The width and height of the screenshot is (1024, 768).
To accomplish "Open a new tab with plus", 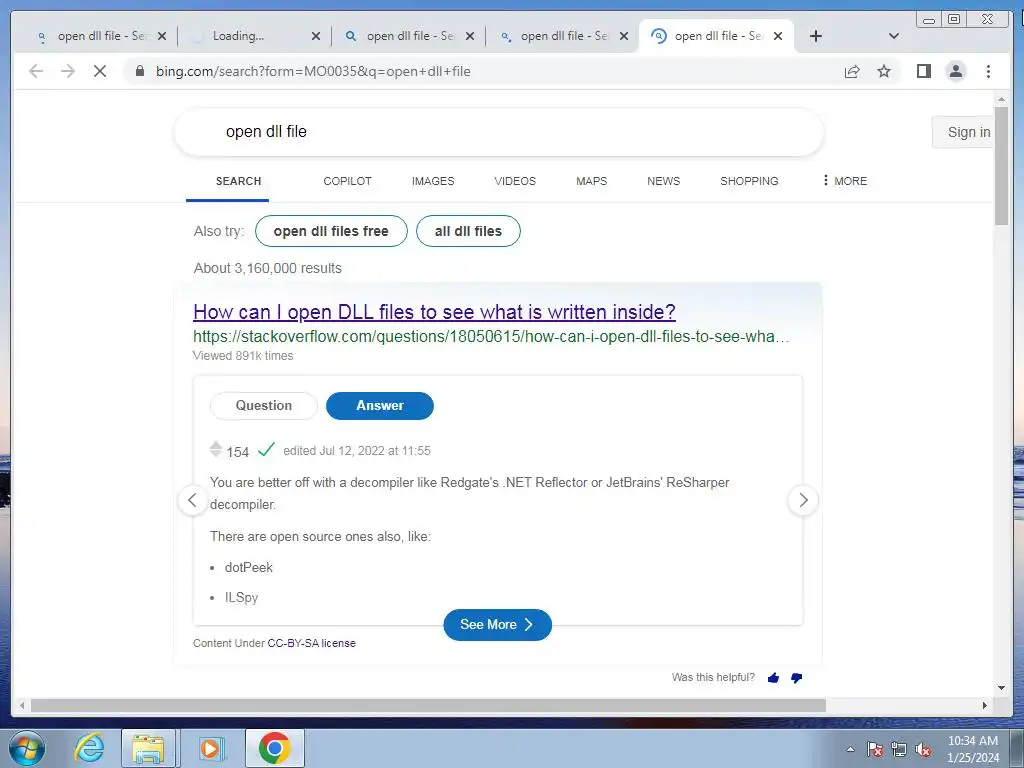I will coord(816,36).
